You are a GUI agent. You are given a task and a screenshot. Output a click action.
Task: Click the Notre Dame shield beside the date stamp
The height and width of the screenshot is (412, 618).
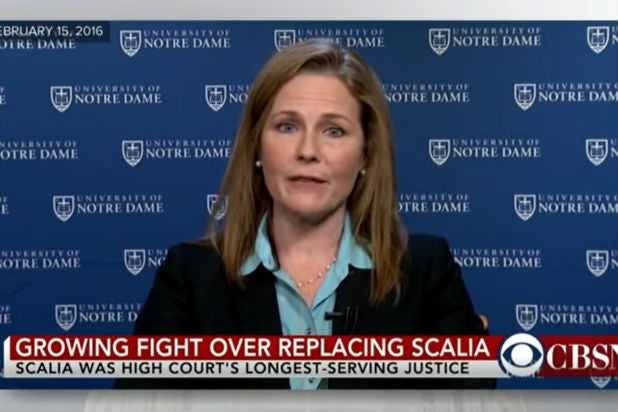pyautogui.click(x=131, y=43)
